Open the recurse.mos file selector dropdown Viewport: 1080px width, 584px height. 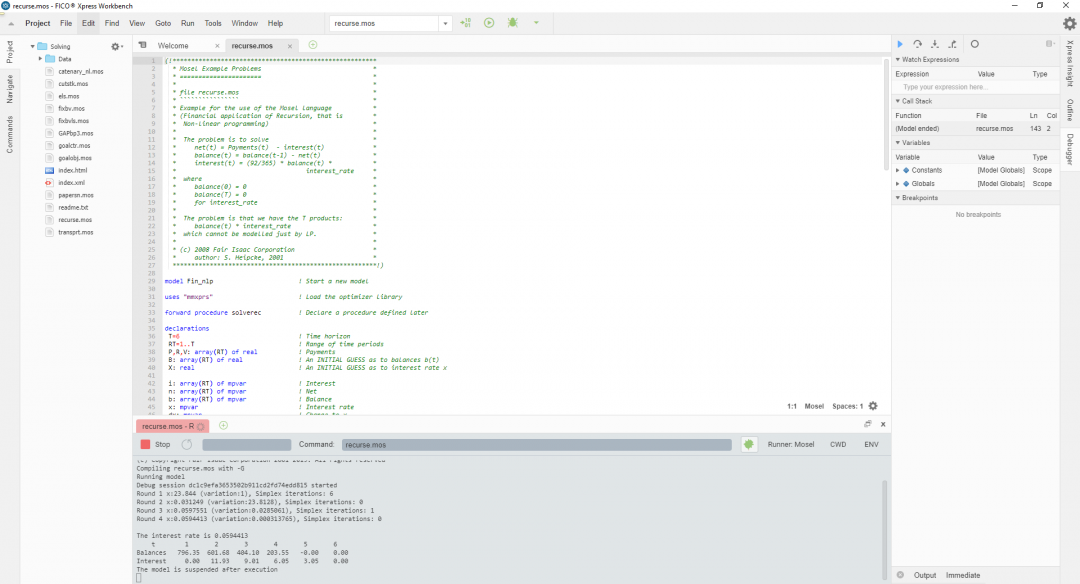tap(444, 23)
